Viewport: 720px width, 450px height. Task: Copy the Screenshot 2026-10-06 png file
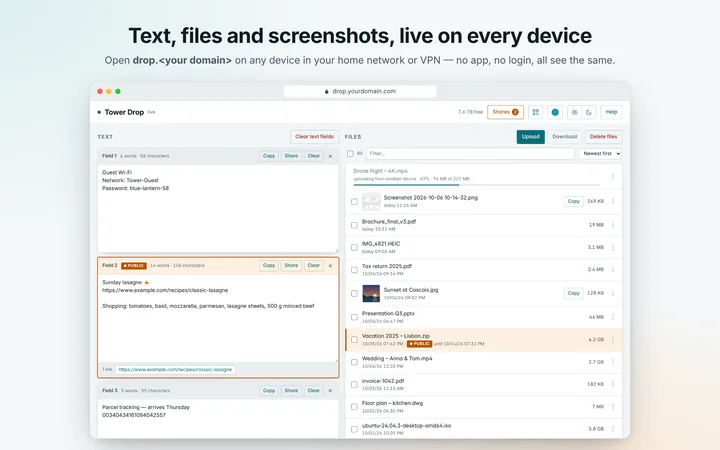coord(574,202)
